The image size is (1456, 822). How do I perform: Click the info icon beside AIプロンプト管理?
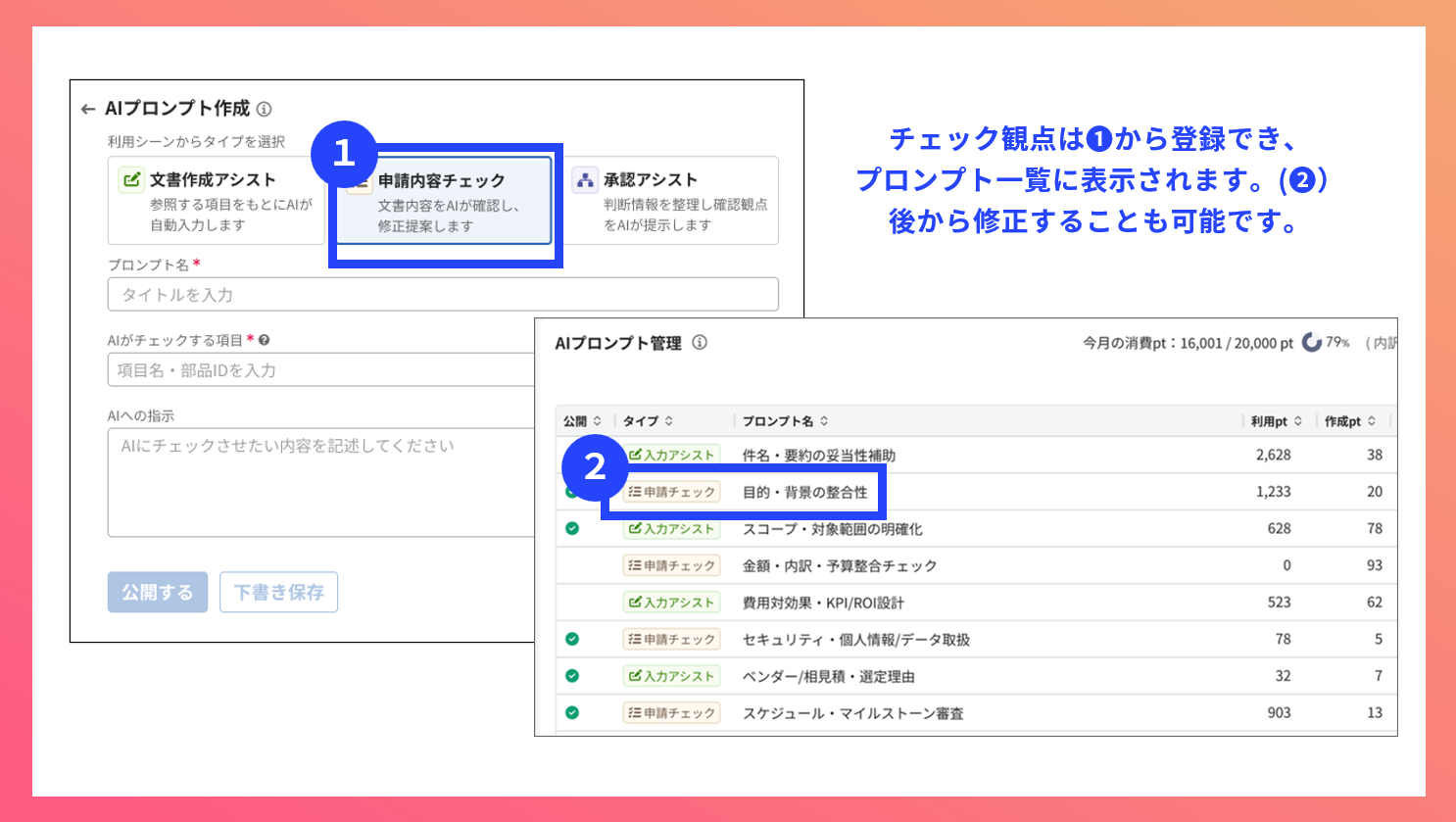700,343
